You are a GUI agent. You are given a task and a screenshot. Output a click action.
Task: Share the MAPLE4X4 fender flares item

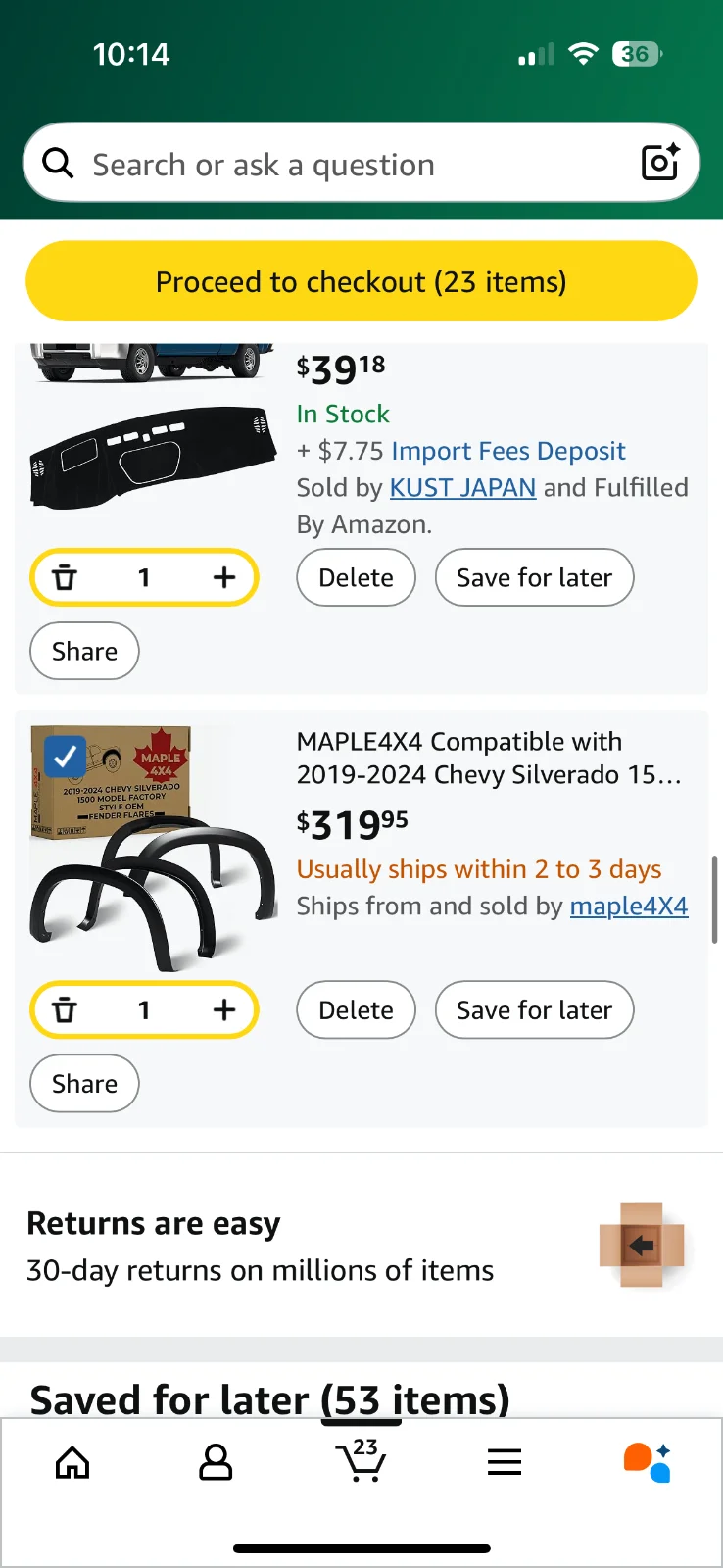[84, 1084]
